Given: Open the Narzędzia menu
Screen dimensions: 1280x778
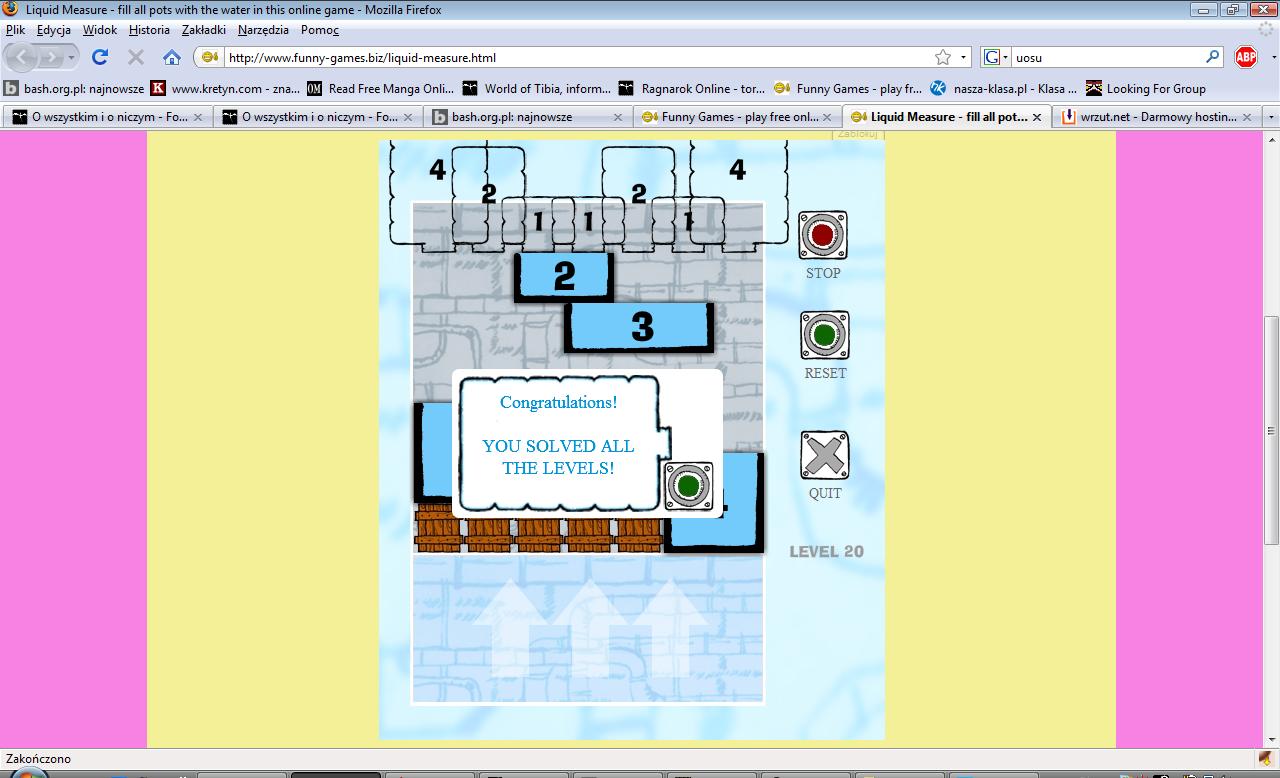Looking at the screenshot, I should (x=262, y=30).
